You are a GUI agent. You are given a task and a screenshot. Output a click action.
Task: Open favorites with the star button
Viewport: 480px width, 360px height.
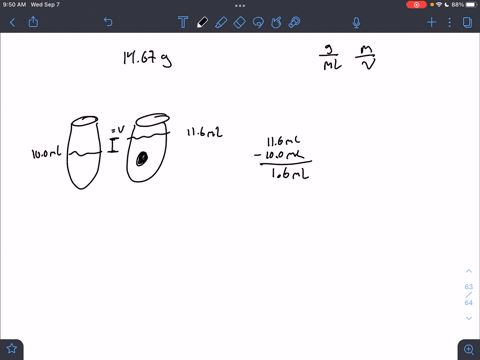[x=12, y=349]
